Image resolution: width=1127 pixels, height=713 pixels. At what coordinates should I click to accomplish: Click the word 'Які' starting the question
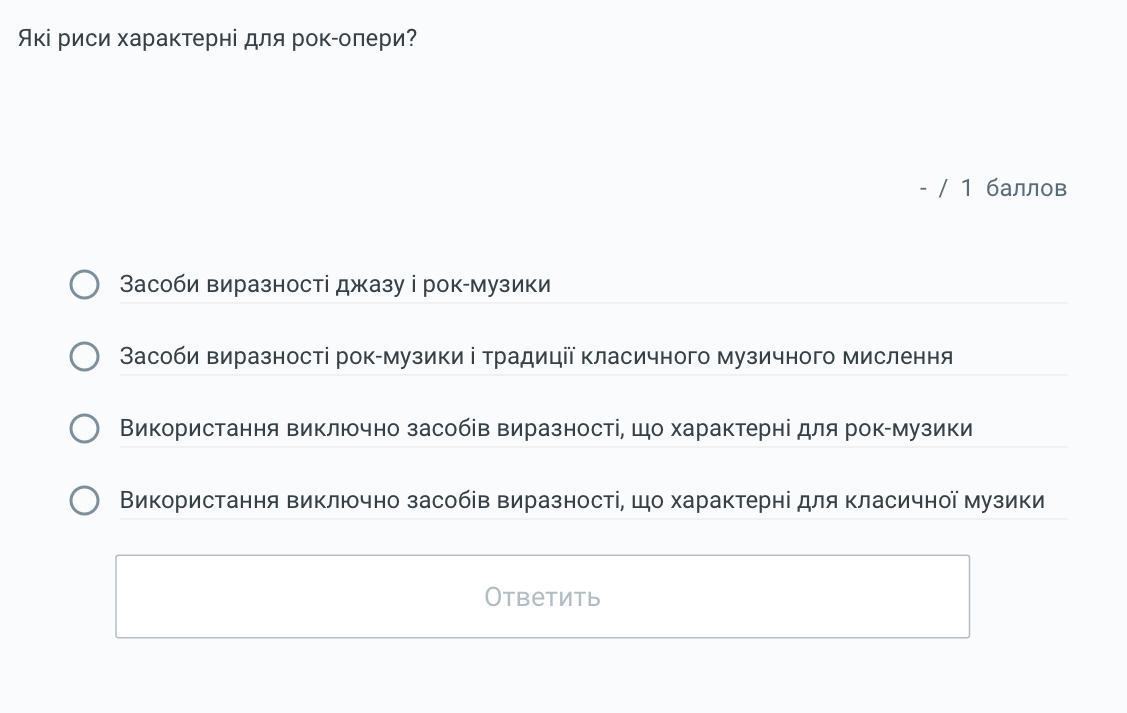(34, 39)
